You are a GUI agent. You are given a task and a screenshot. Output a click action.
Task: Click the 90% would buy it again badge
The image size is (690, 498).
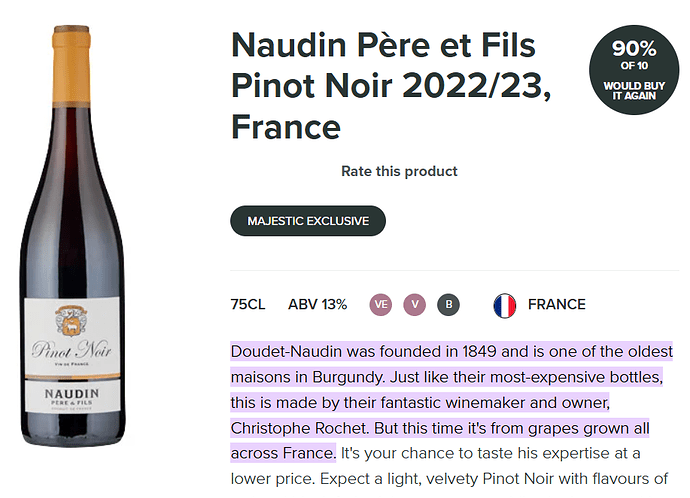[634, 70]
